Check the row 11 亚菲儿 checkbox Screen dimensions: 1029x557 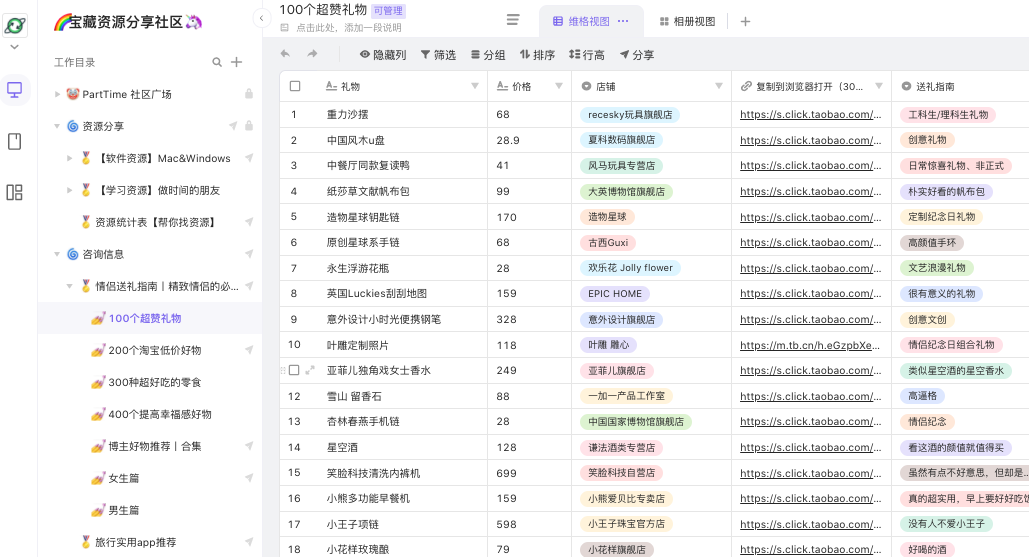(x=294, y=370)
